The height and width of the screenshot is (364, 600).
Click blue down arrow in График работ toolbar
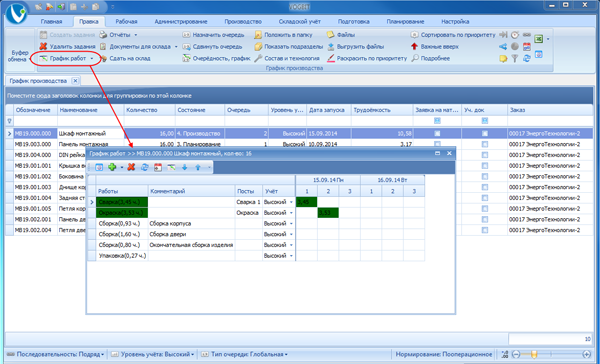[x=184, y=167]
